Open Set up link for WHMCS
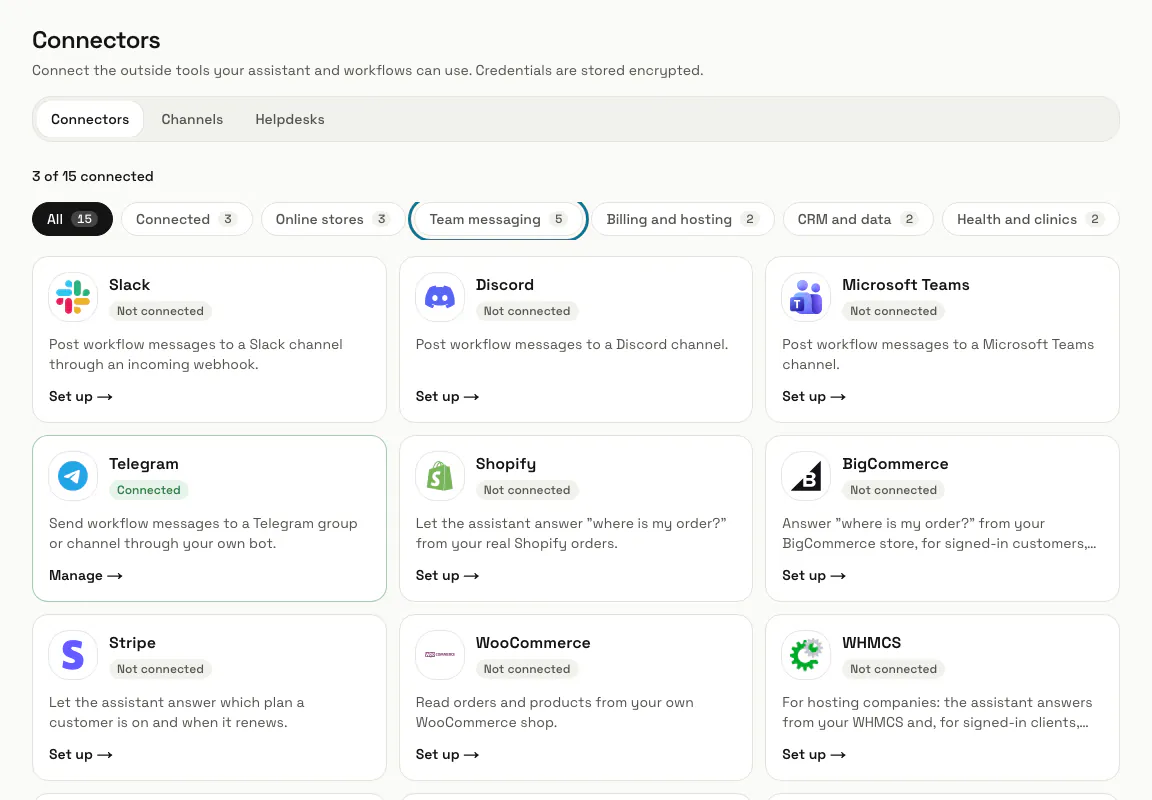The image size is (1152, 800). tap(814, 754)
